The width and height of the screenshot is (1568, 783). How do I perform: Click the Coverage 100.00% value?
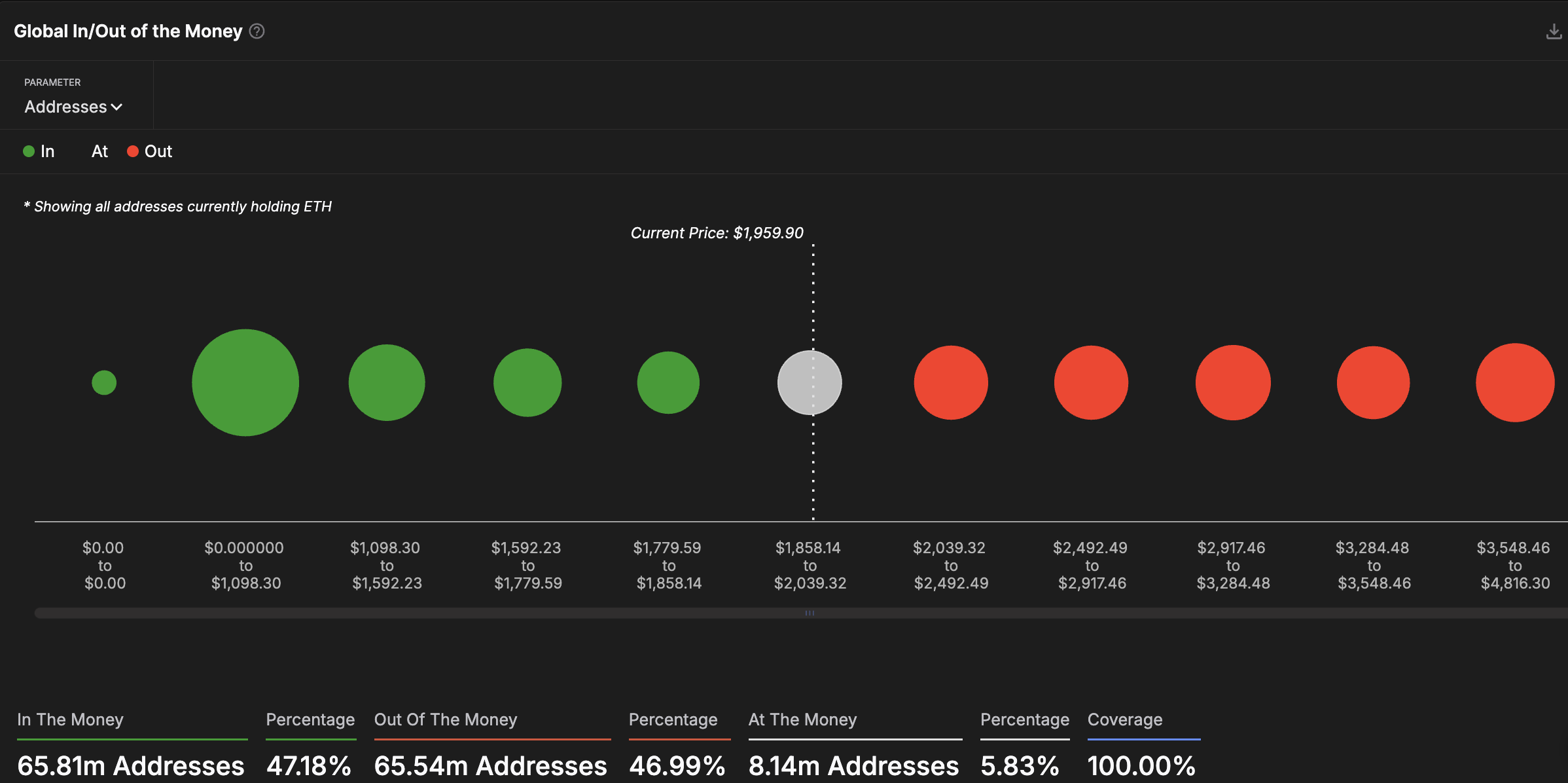(x=1141, y=765)
